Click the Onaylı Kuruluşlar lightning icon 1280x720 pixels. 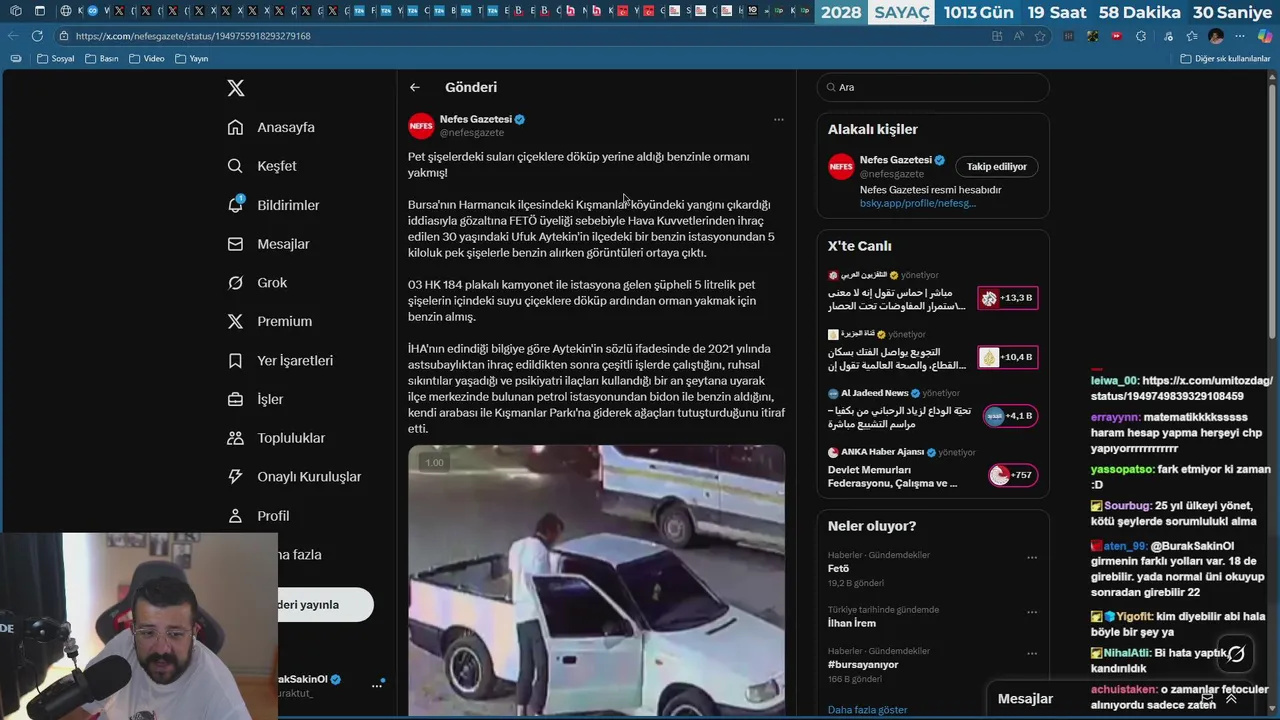(235, 477)
